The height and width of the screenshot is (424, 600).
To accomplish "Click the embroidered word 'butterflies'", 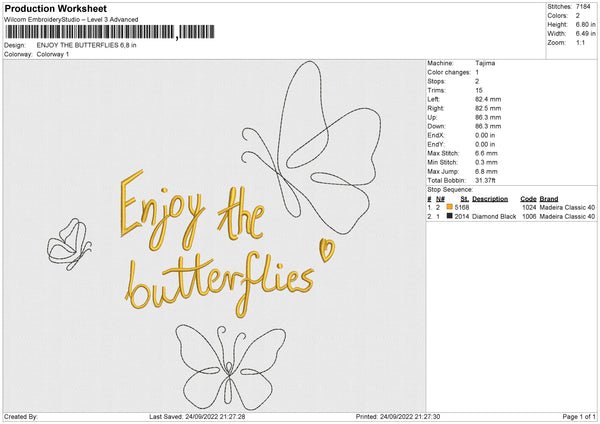I will click(x=220, y=284).
